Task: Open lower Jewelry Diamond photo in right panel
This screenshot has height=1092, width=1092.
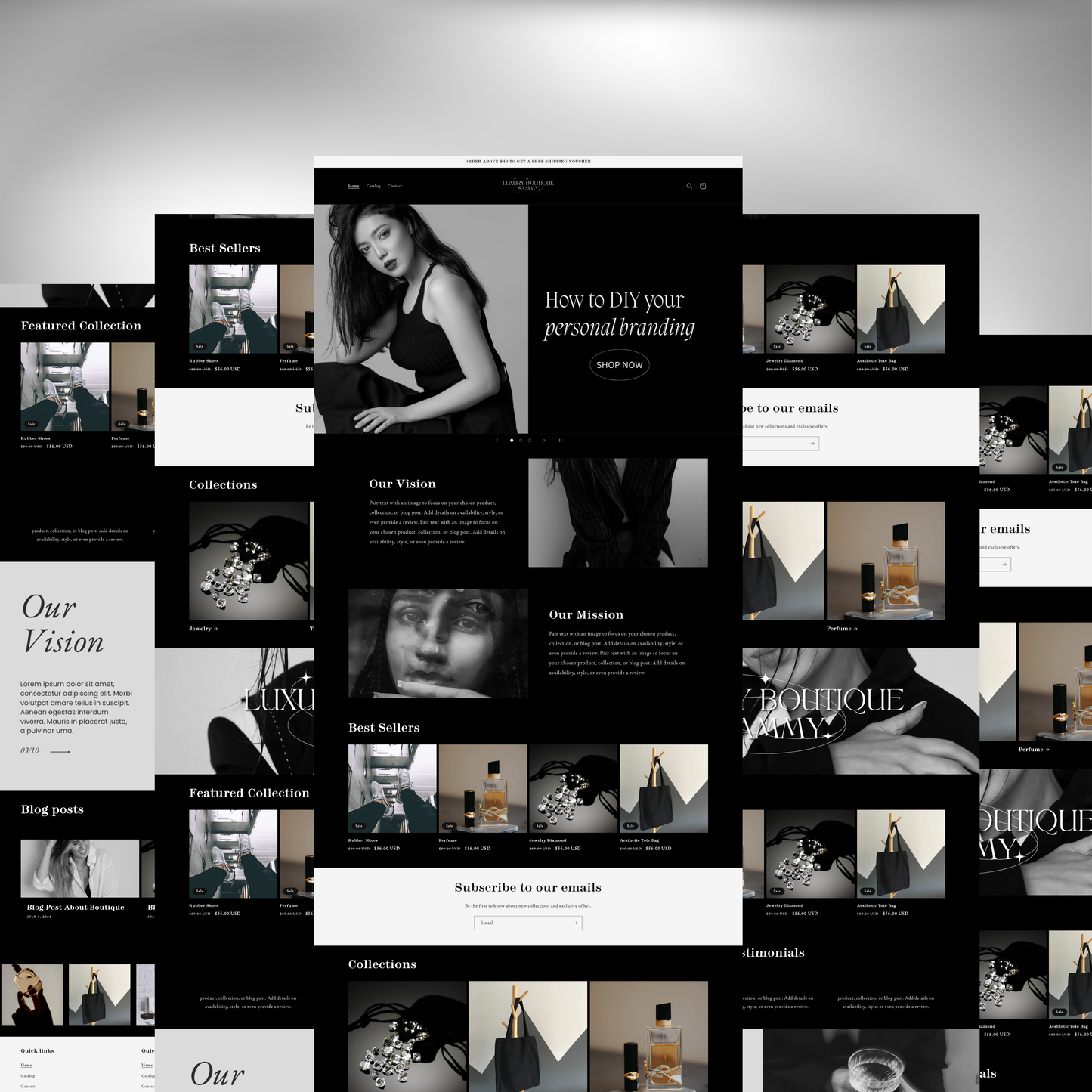Action: click(x=810, y=854)
